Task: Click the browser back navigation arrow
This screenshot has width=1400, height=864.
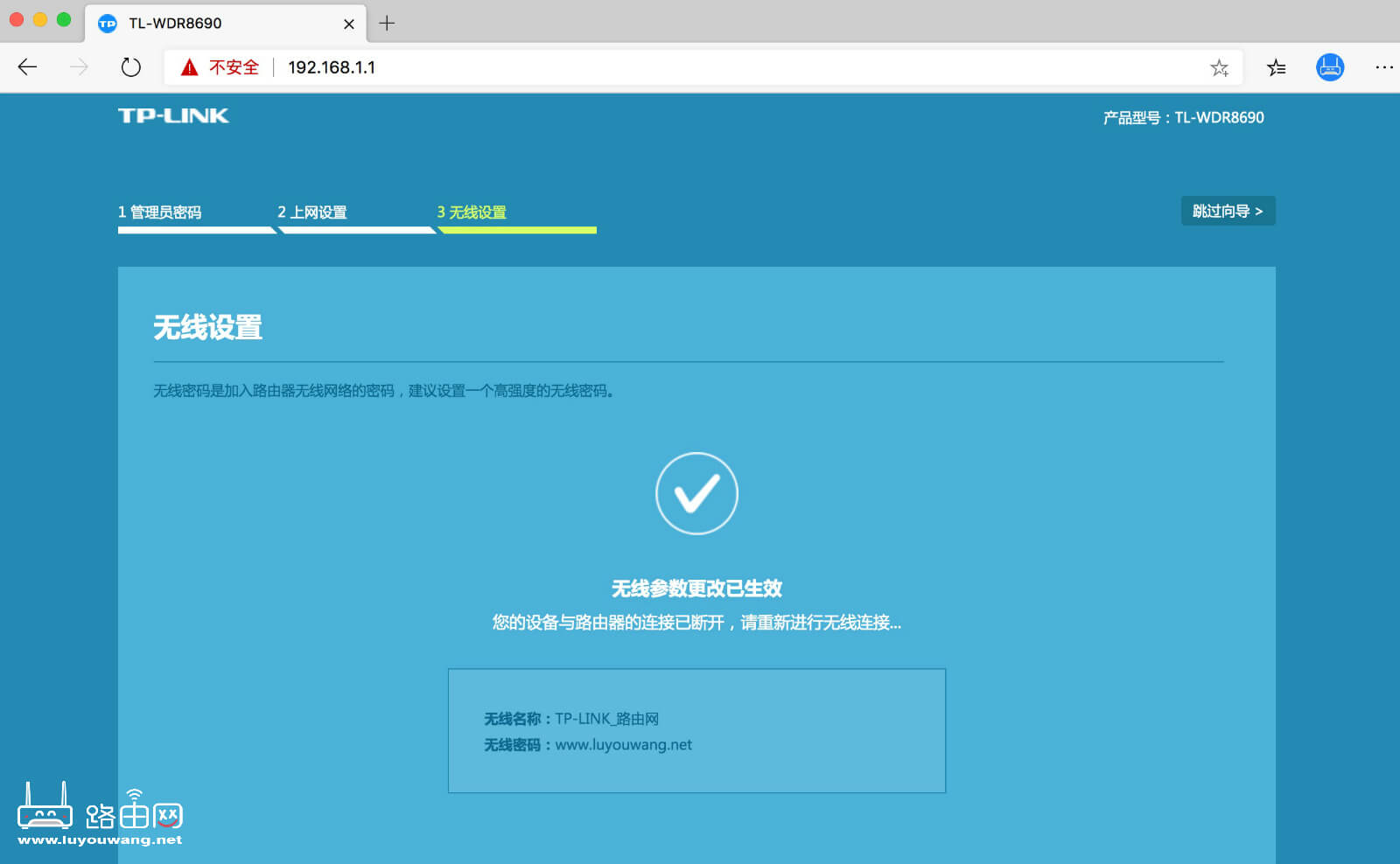Action: coord(27,67)
